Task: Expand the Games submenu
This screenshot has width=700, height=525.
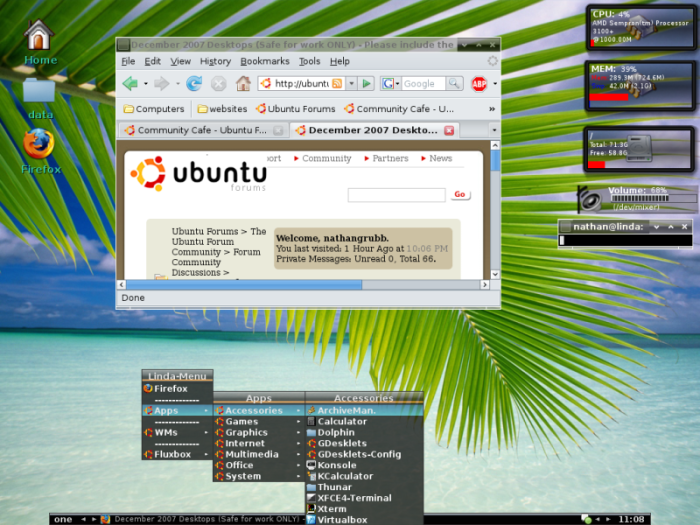Action: pyautogui.click(x=259, y=421)
